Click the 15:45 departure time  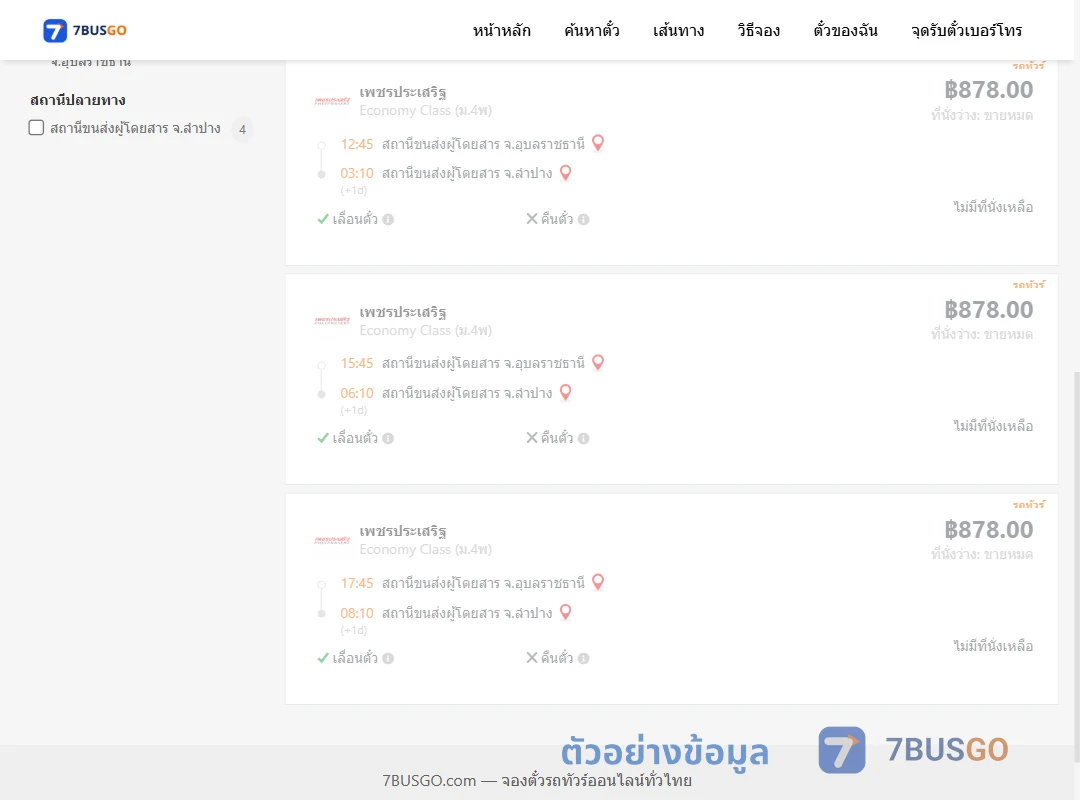pyautogui.click(x=357, y=364)
